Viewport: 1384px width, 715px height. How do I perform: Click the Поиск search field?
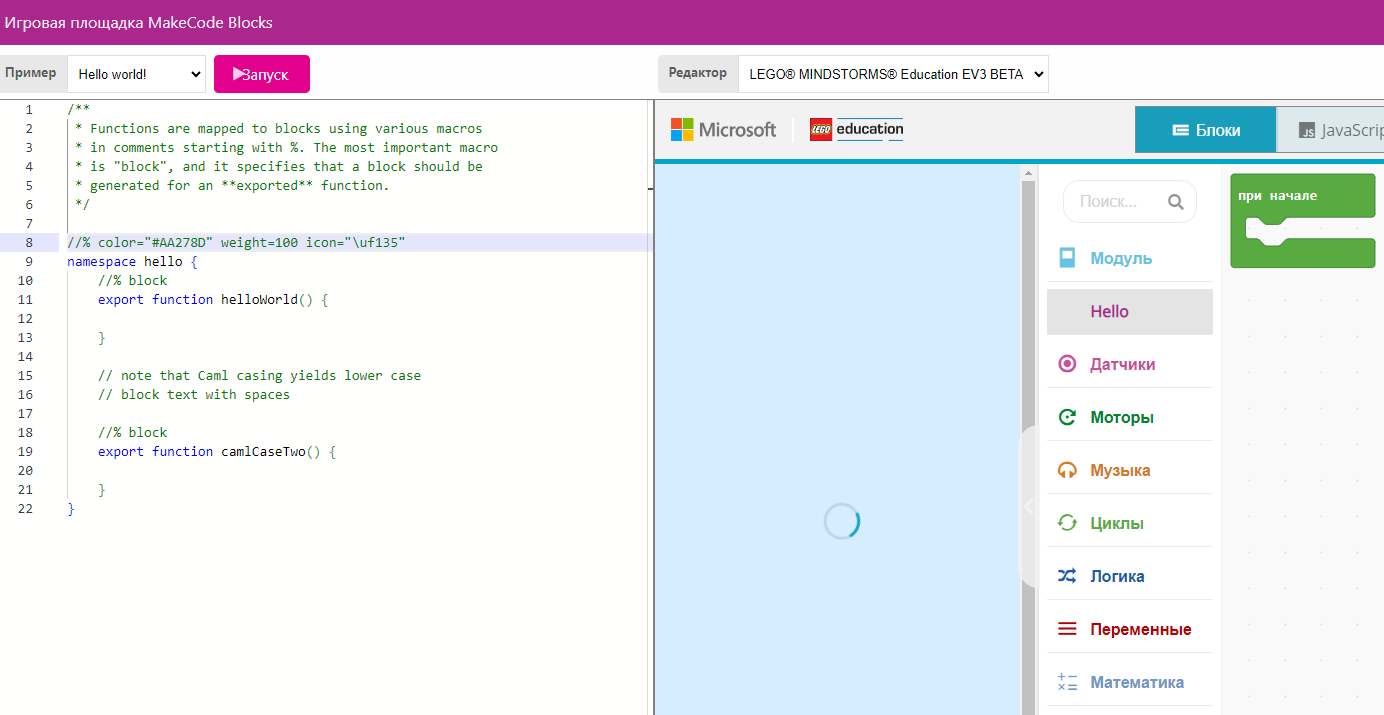(1120, 201)
